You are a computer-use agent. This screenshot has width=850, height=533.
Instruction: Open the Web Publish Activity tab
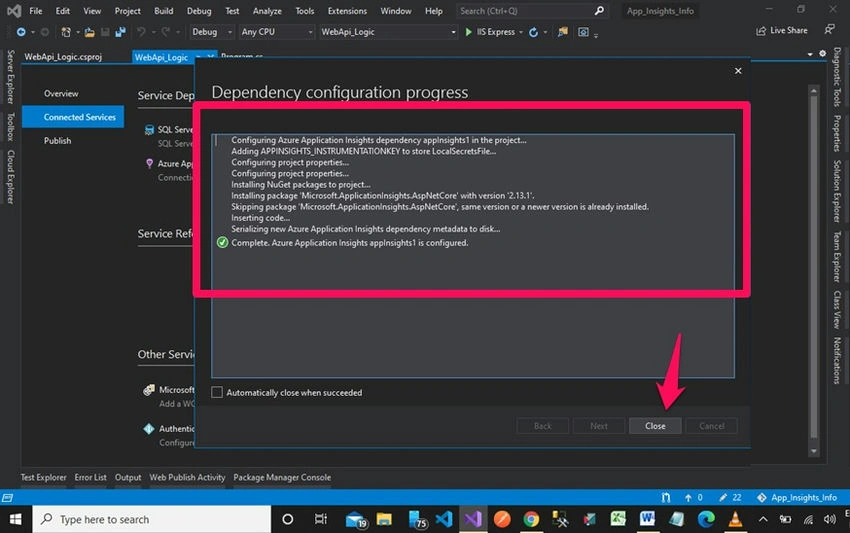tap(187, 477)
